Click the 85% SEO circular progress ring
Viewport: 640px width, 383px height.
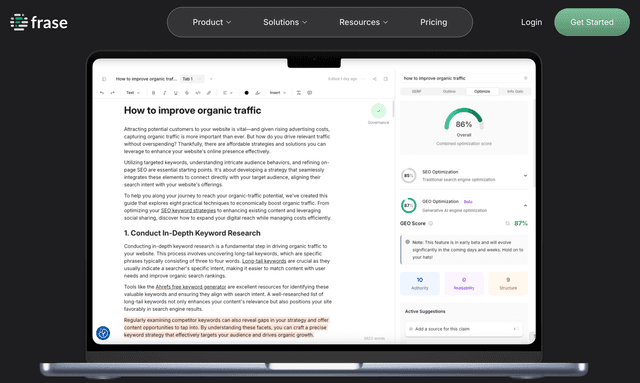pyautogui.click(x=409, y=176)
